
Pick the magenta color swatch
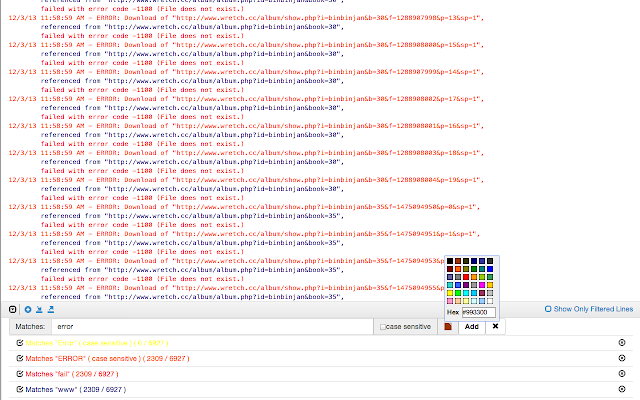tap(482, 285)
